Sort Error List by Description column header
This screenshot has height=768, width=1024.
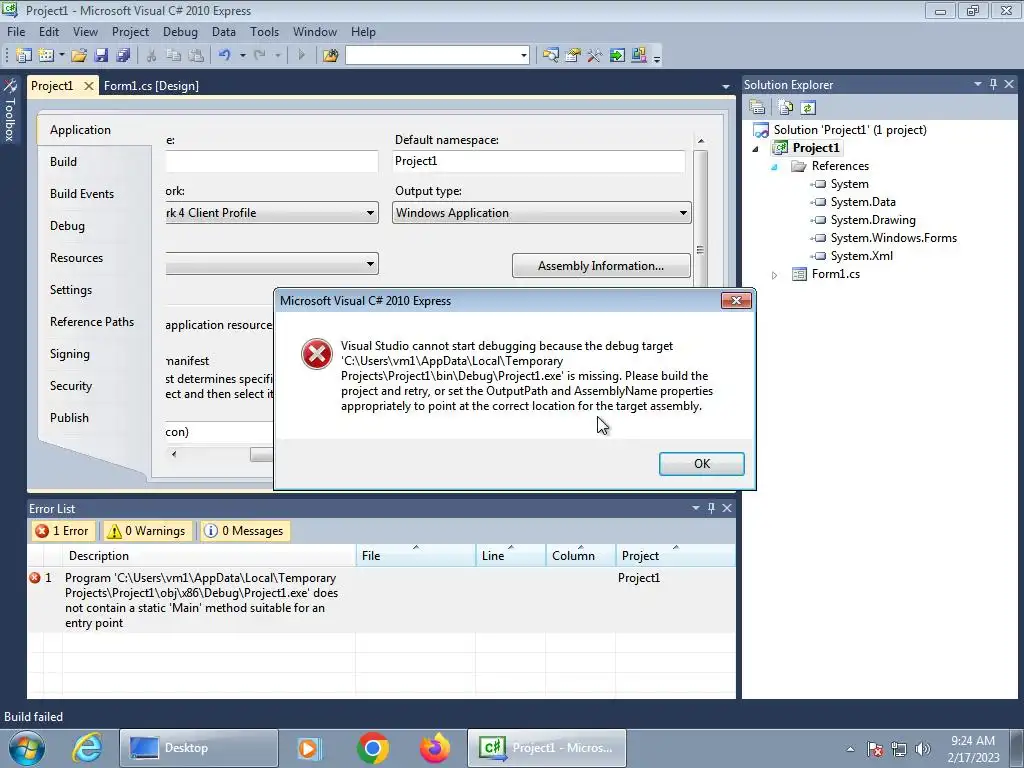pos(209,556)
